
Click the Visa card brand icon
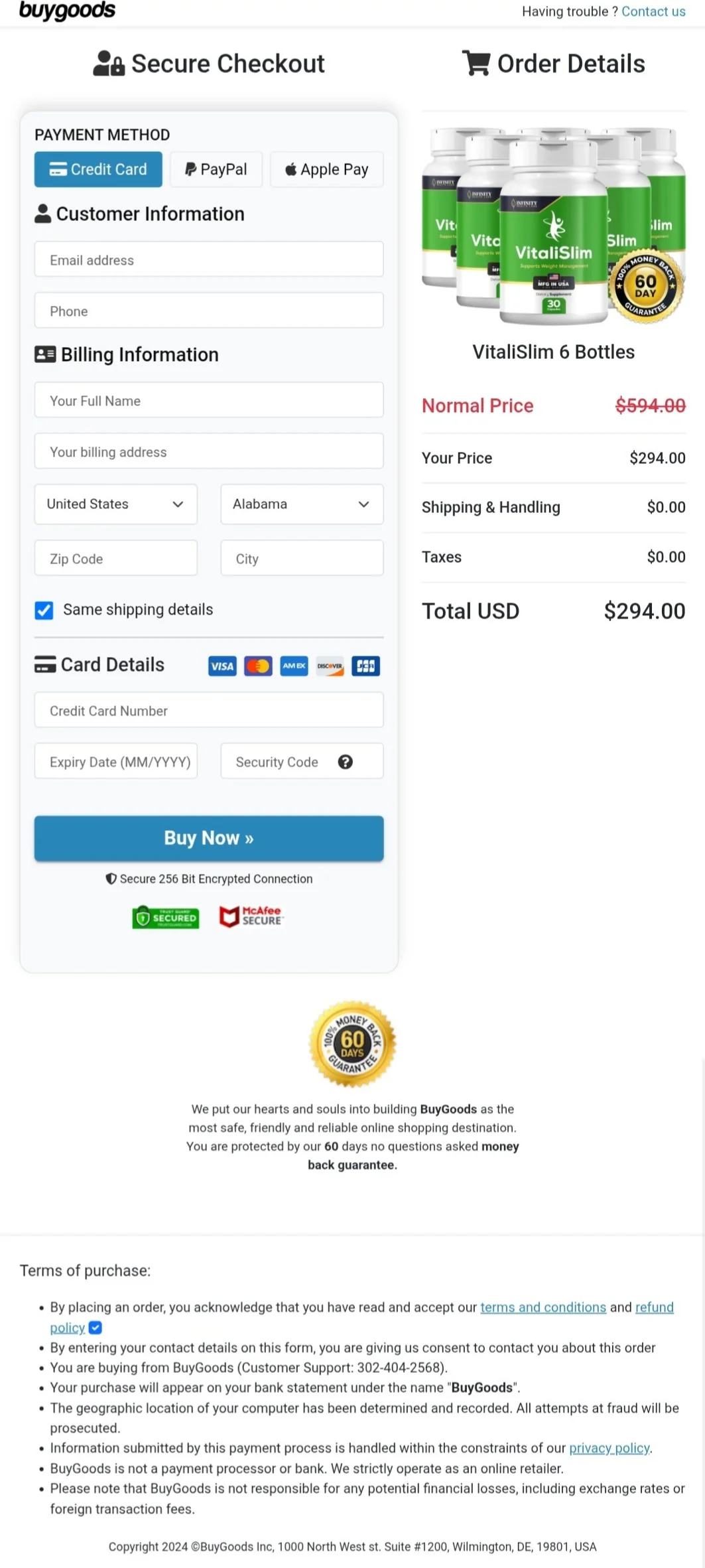point(222,666)
